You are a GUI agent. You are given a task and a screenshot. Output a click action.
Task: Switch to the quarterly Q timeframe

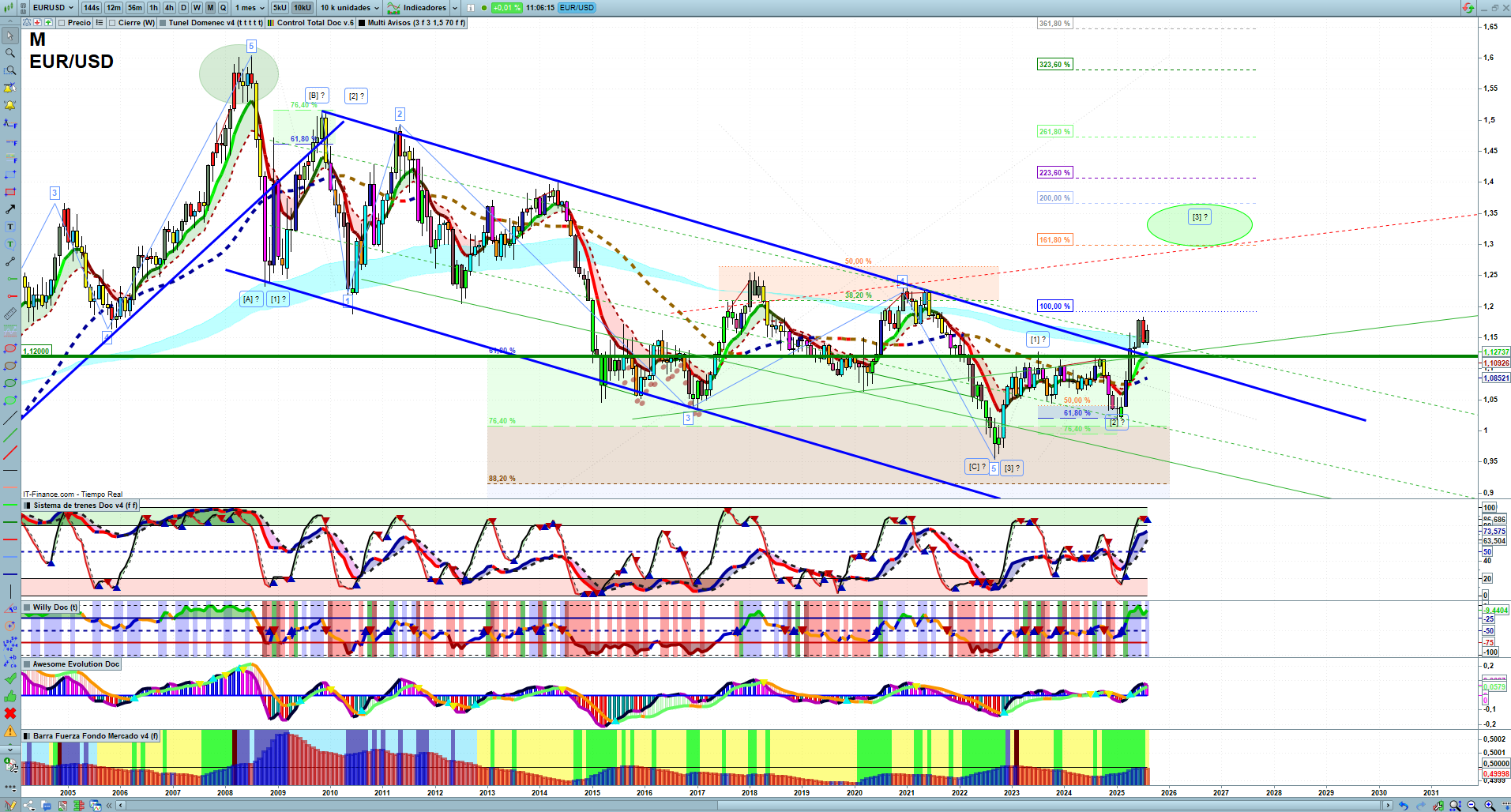(223, 8)
